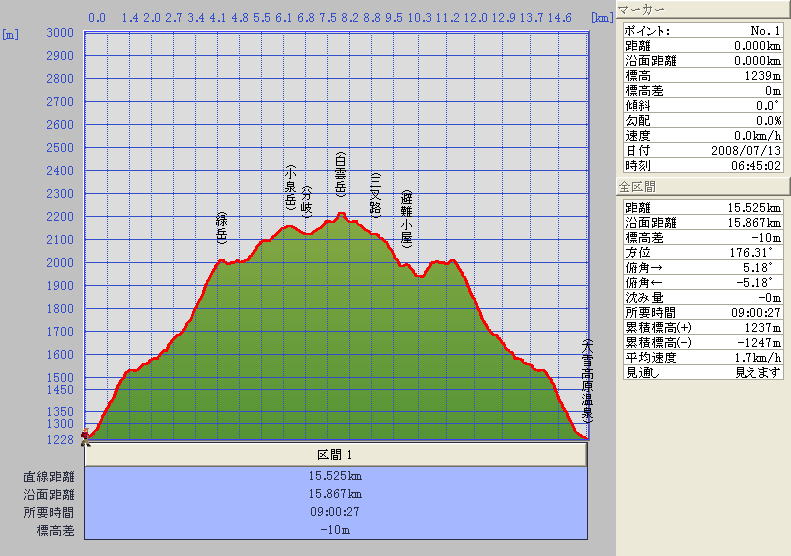Image resolution: width=791 pixels, height=556 pixels.
Task: Click the 直線距離 row label below the chart
Action: pyautogui.click(x=49, y=476)
